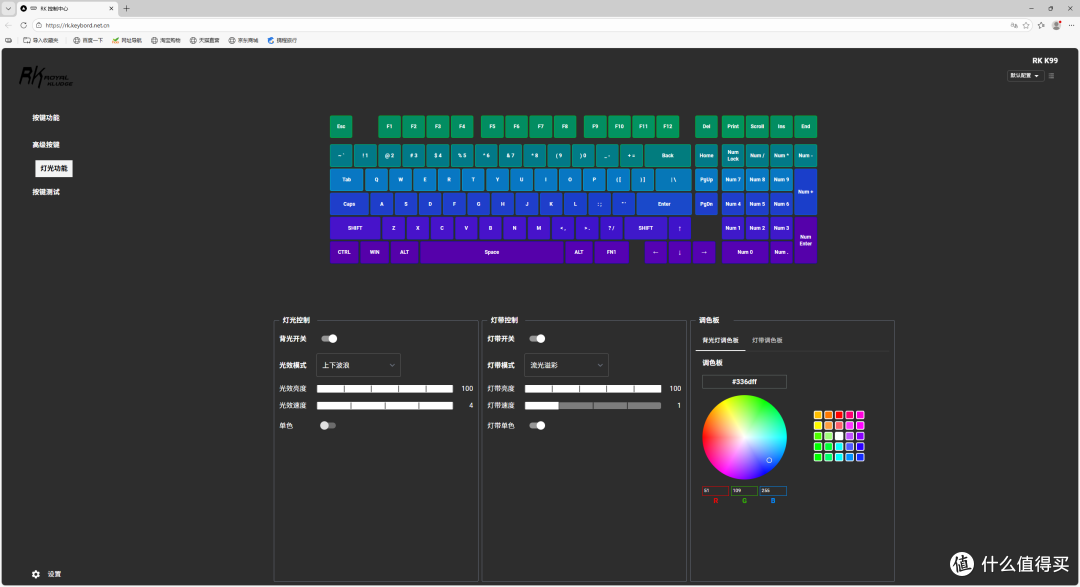The image size is (1080, 587).
Task: Open the profile list menu icon
Action: [1051, 76]
